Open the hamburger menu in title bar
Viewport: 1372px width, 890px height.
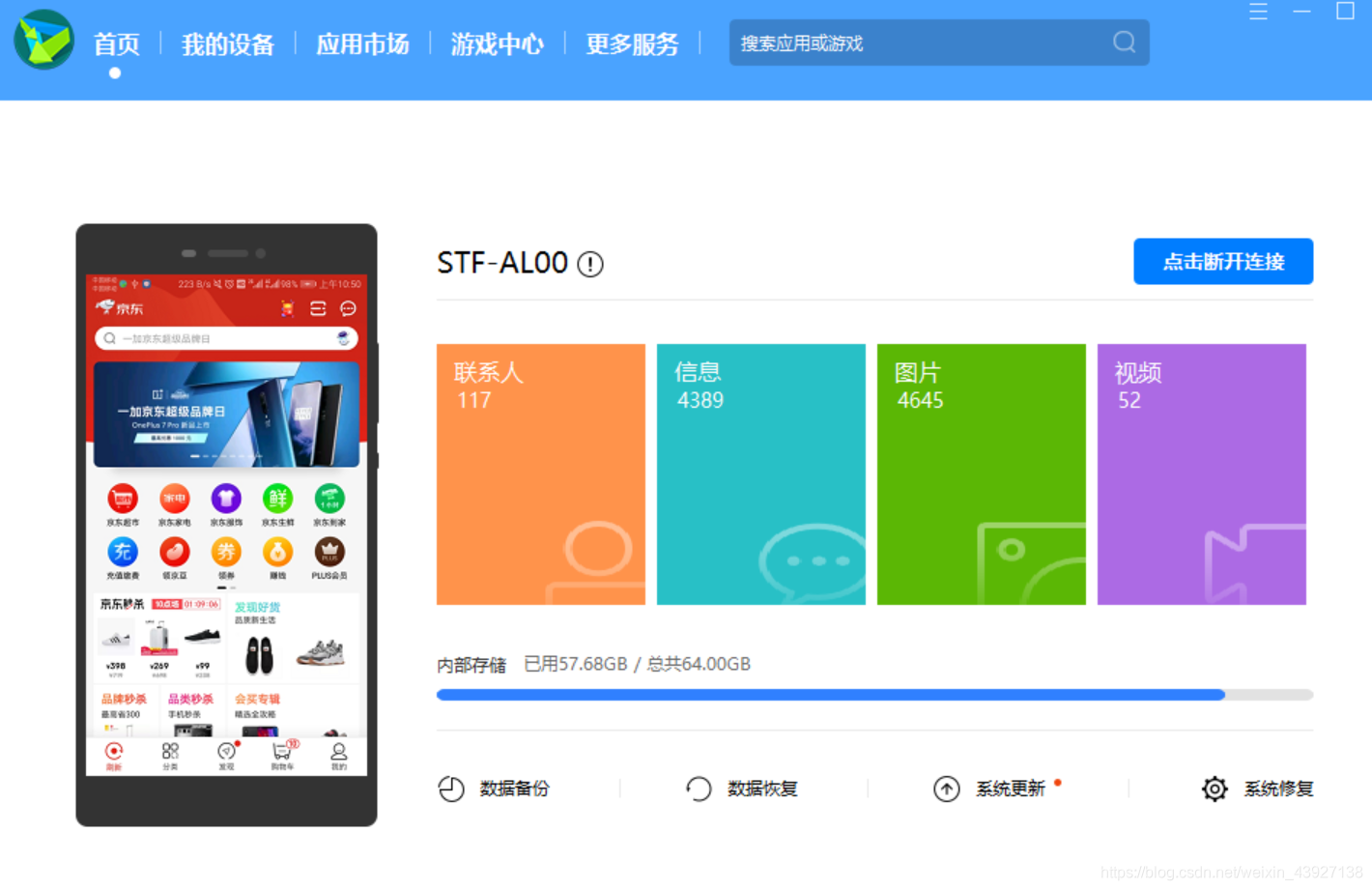(x=1258, y=12)
